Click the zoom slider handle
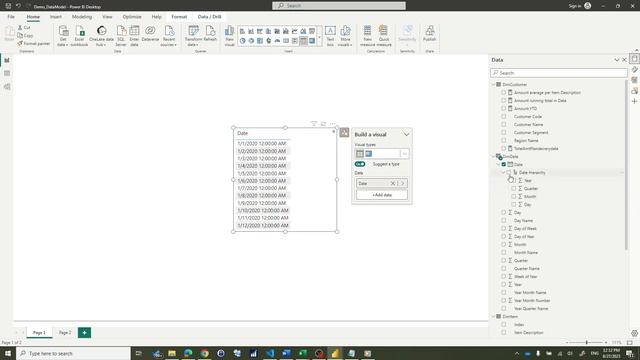 click(x=587, y=342)
